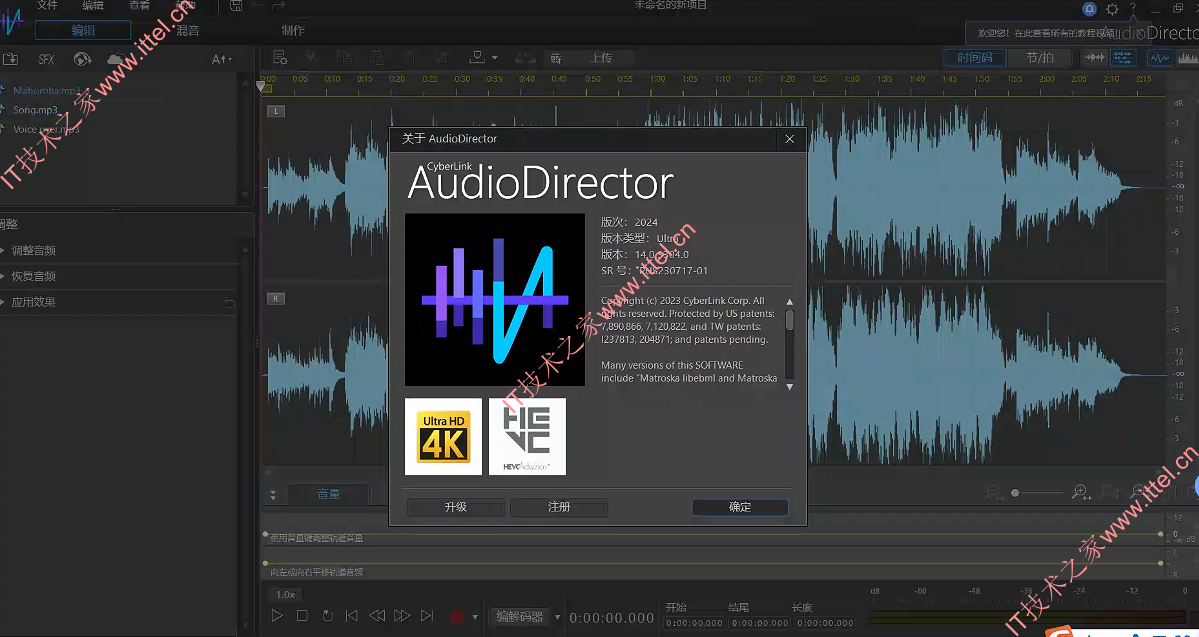The height and width of the screenshot is (637, 1199).
Task: Click the red record button
Action: pos(457,616)
